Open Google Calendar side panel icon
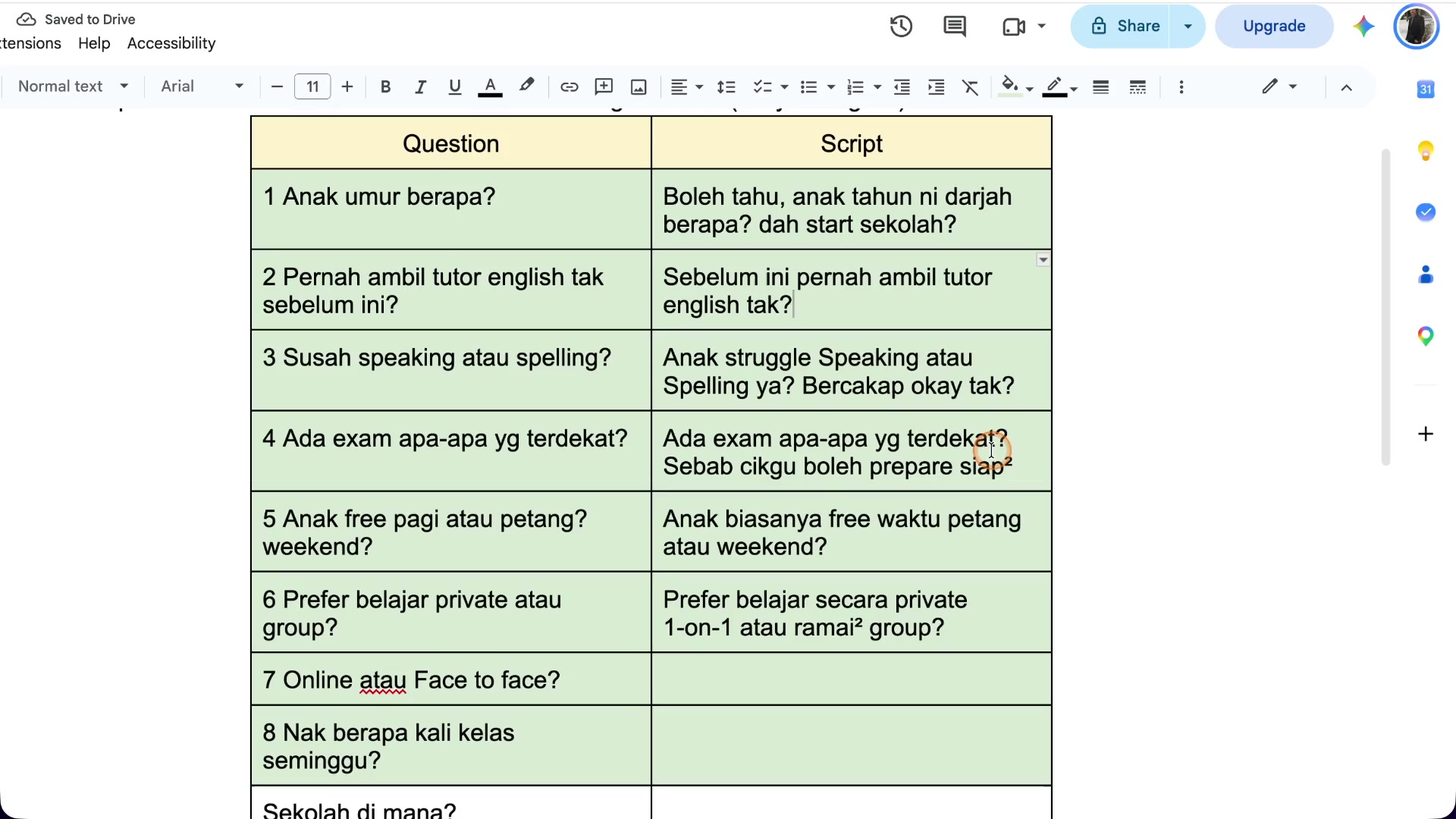Viewport: 1456px width, 819px height. pos(1426,89)
